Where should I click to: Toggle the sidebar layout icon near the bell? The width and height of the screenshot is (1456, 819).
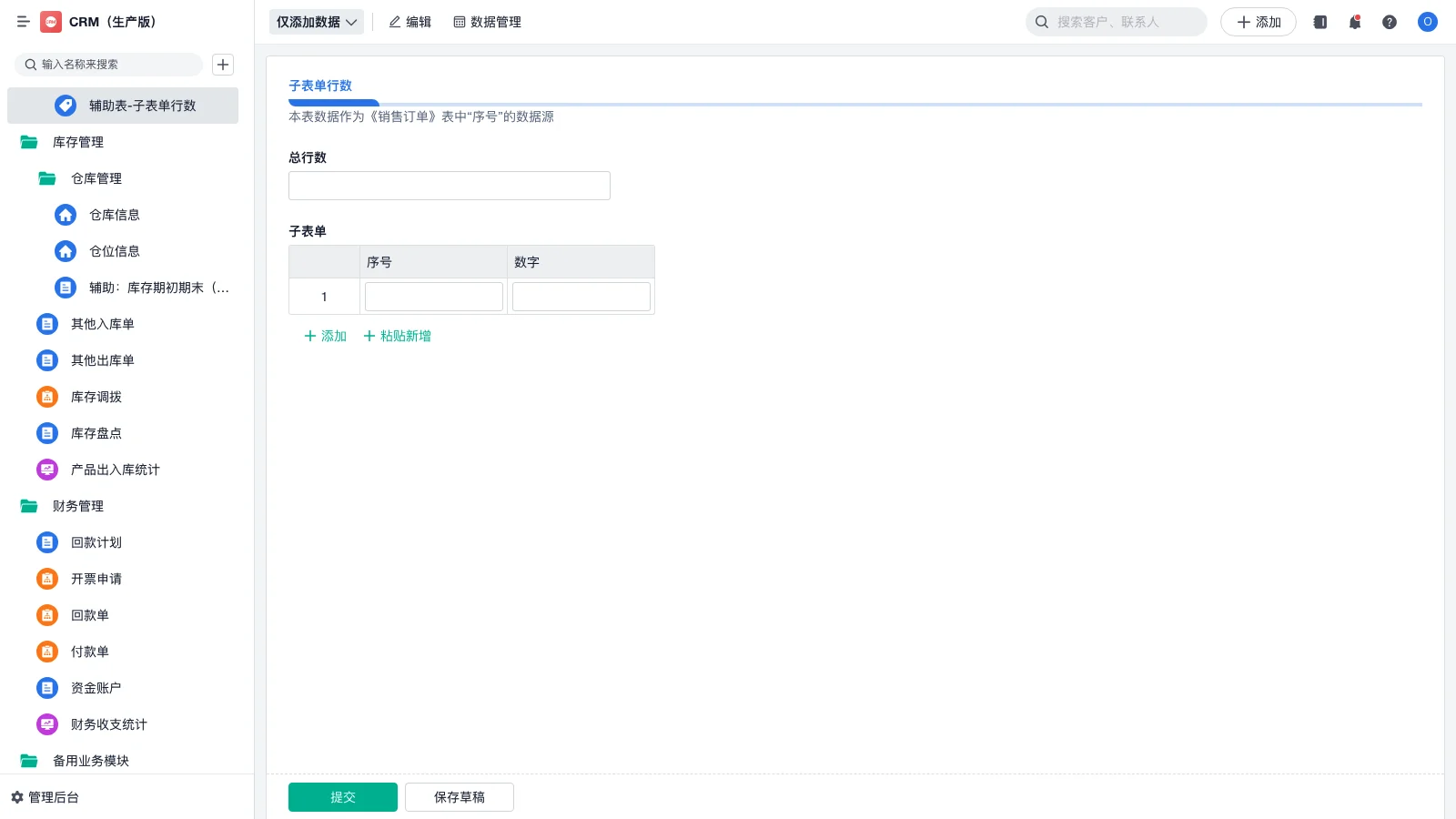tap(1319, 22)
